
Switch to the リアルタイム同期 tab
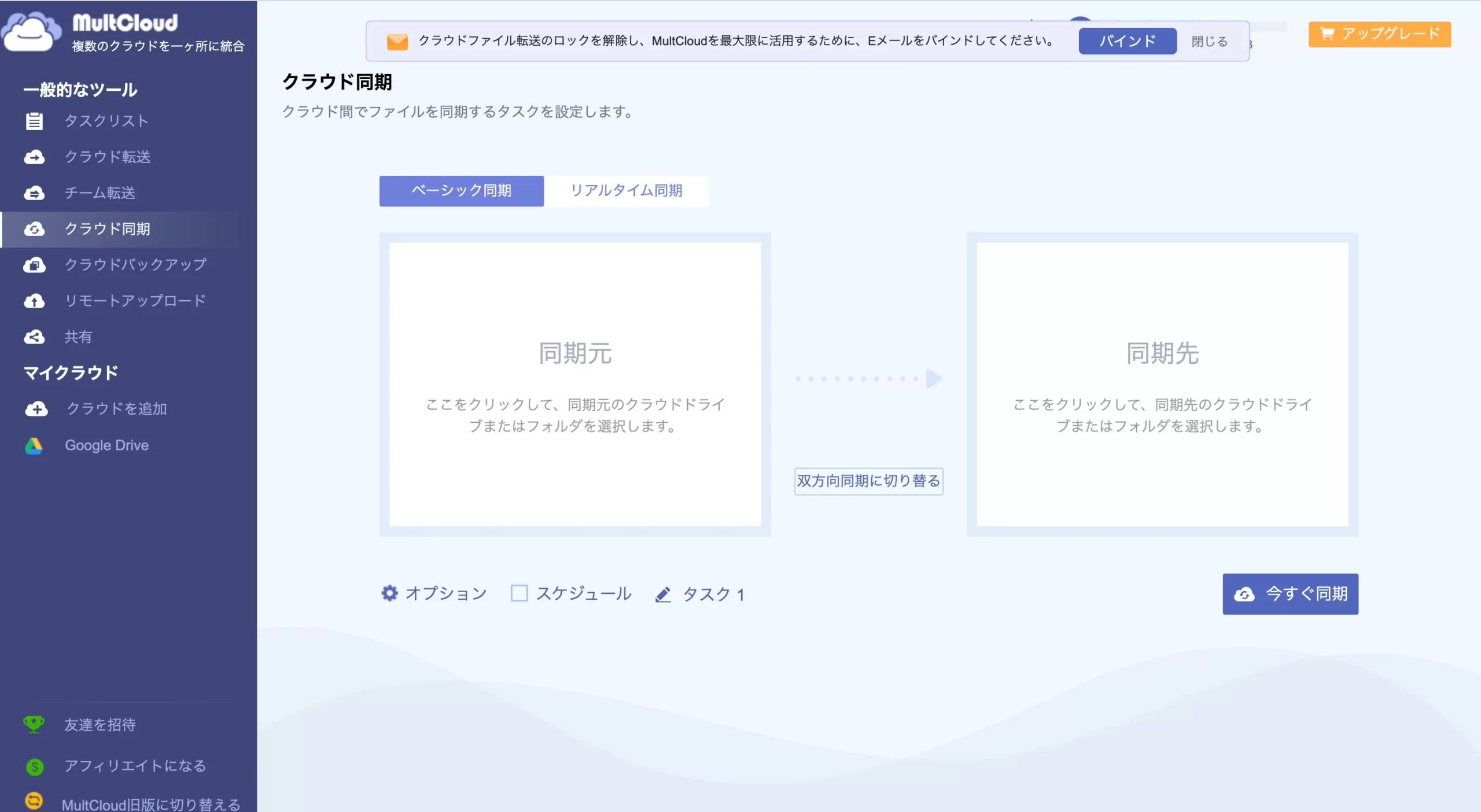[x=626, y=191]
